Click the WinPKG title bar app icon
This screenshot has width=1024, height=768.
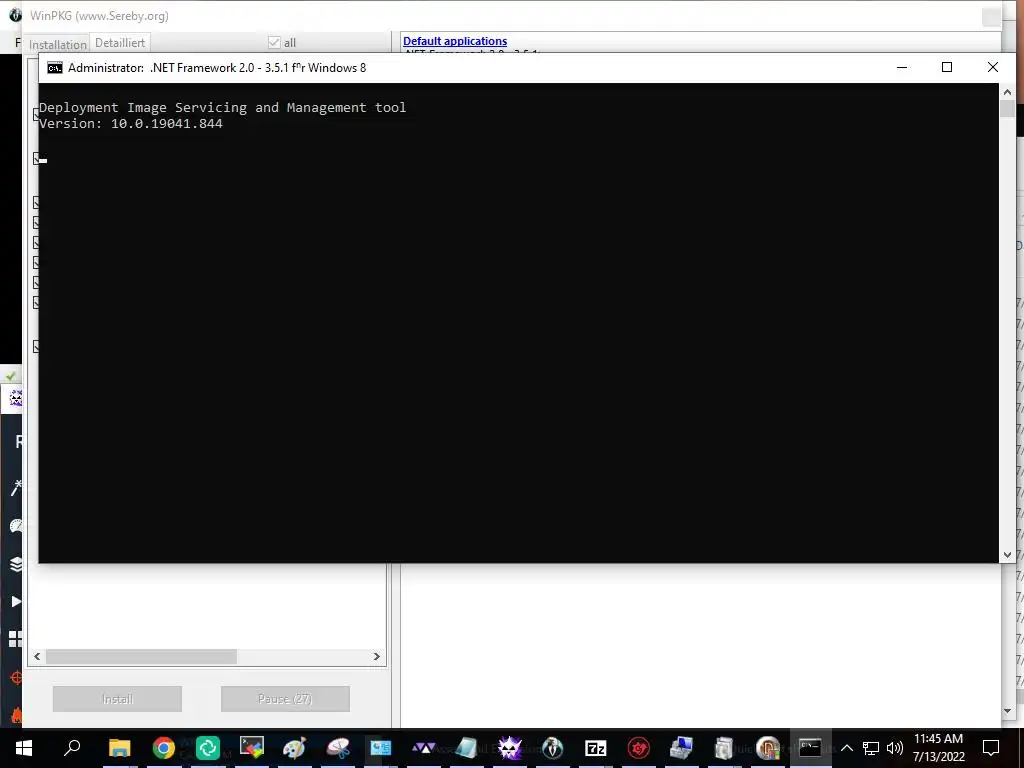click(15, 14)
